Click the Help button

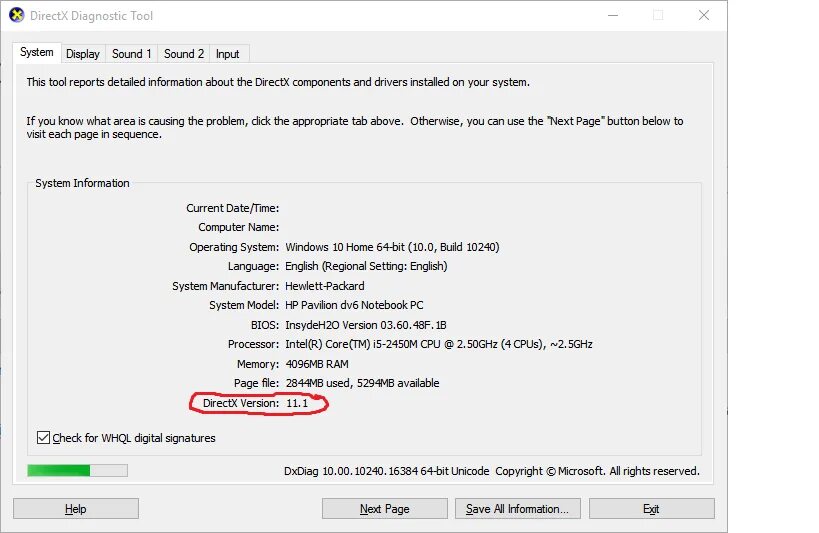[x=76, y=508]
